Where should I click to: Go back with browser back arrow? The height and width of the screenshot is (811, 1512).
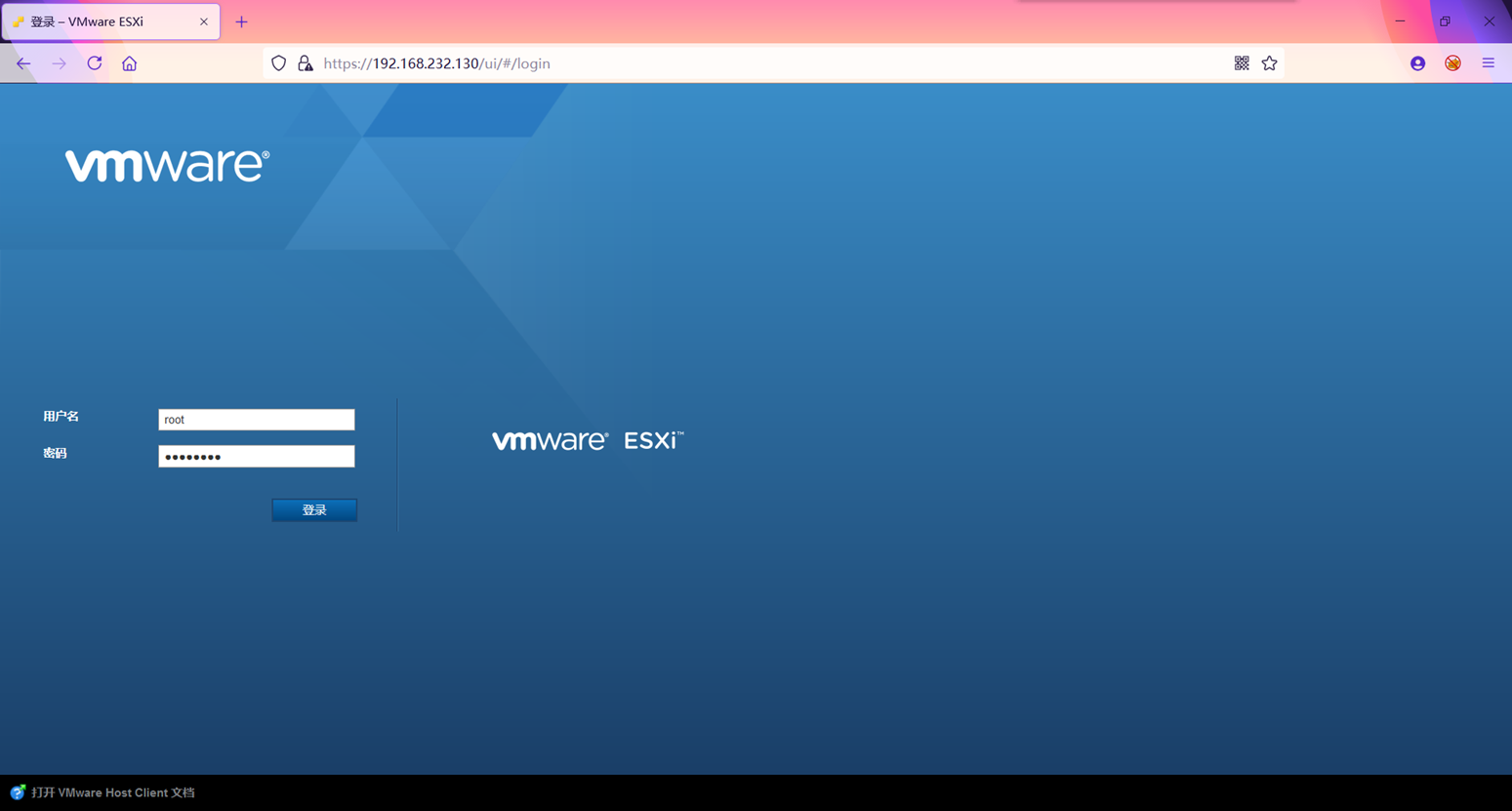tap(23, 63)
